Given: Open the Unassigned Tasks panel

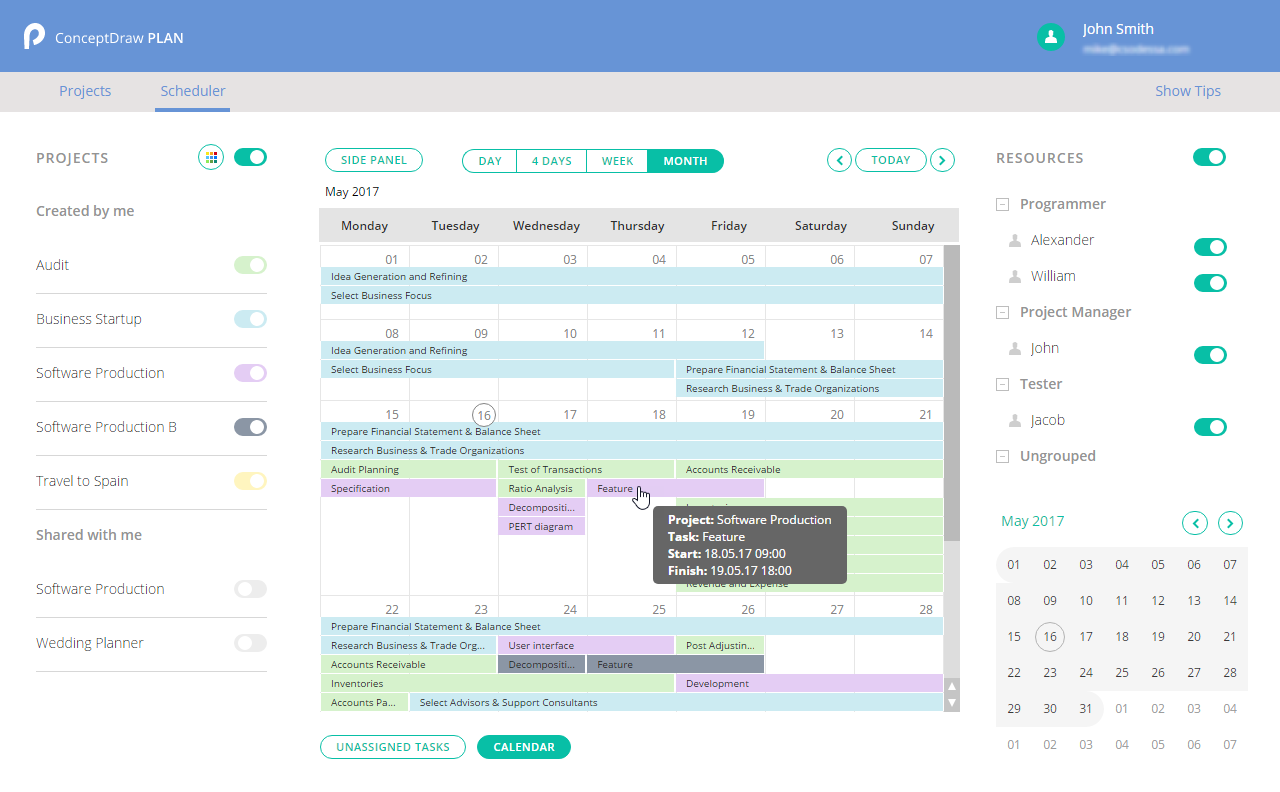Looking at the screenshot, I should [392, 747].
